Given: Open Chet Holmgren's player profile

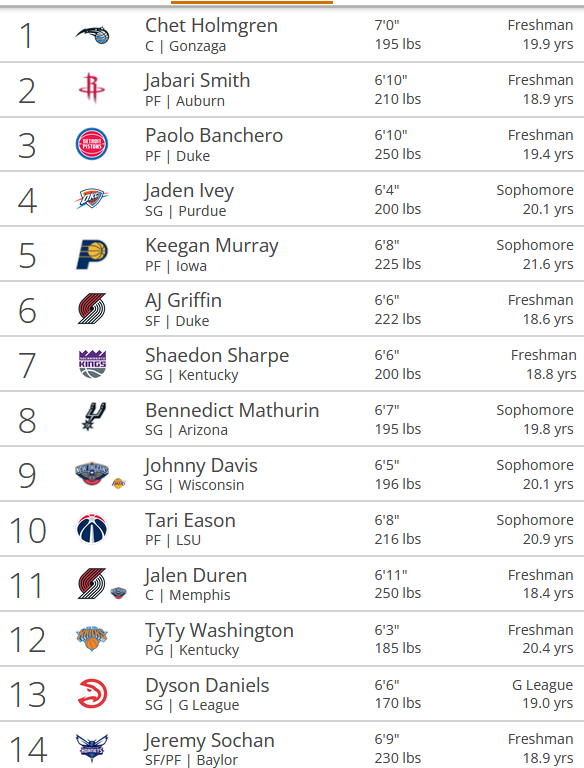Looking at the screenshot, I should 211,25.
